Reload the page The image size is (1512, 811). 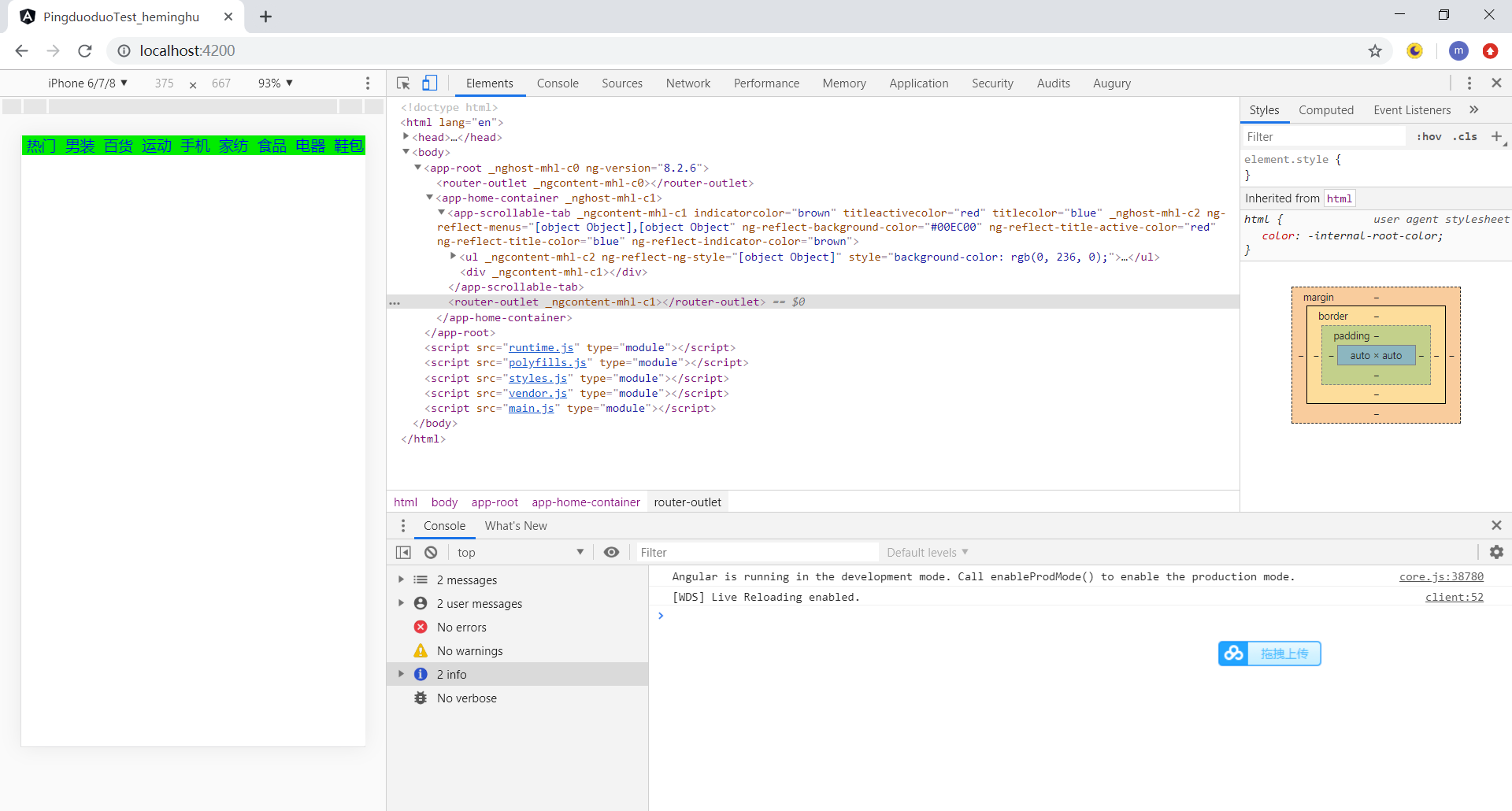pos(85,51)
